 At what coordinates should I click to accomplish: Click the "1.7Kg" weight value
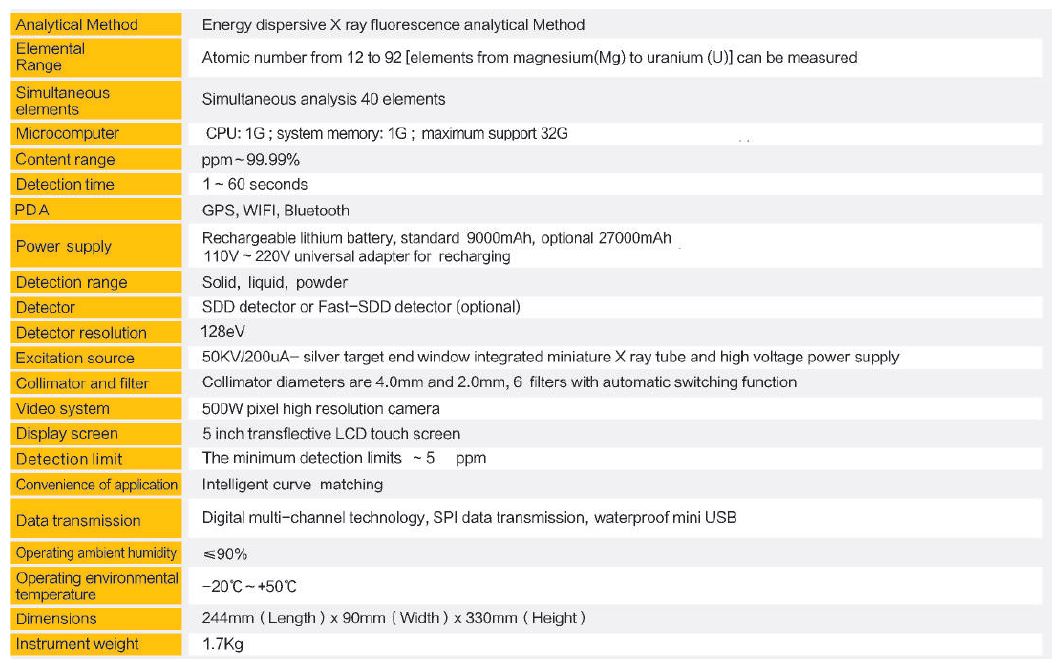point(222,644)
